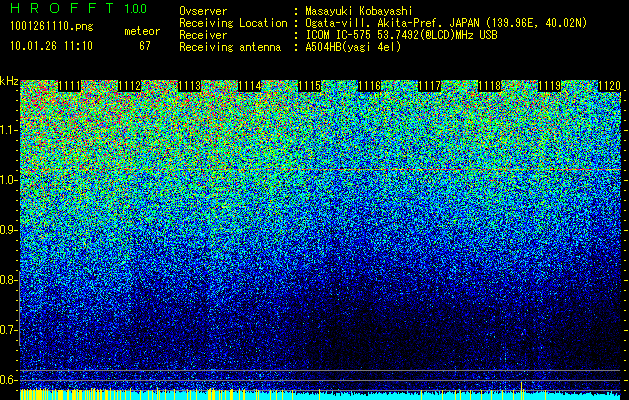The width and height of the screenshot is (629, 400).
Task: Click the file name 1001261110.png
Action: (x=52, y=27)
